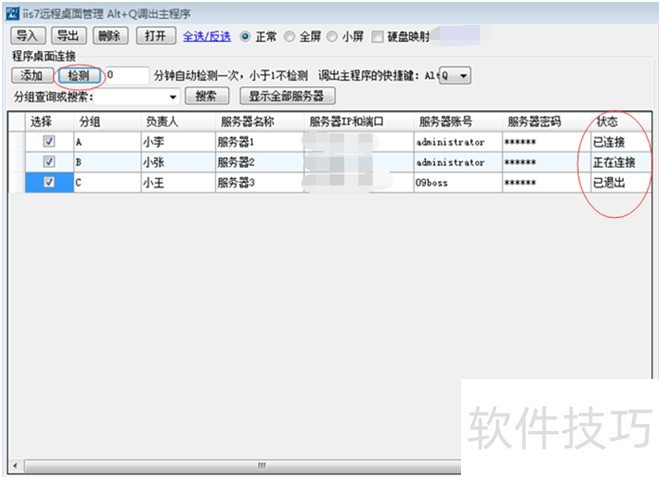
Task: Click the 小张 owner cell
Action: [178, 162]
